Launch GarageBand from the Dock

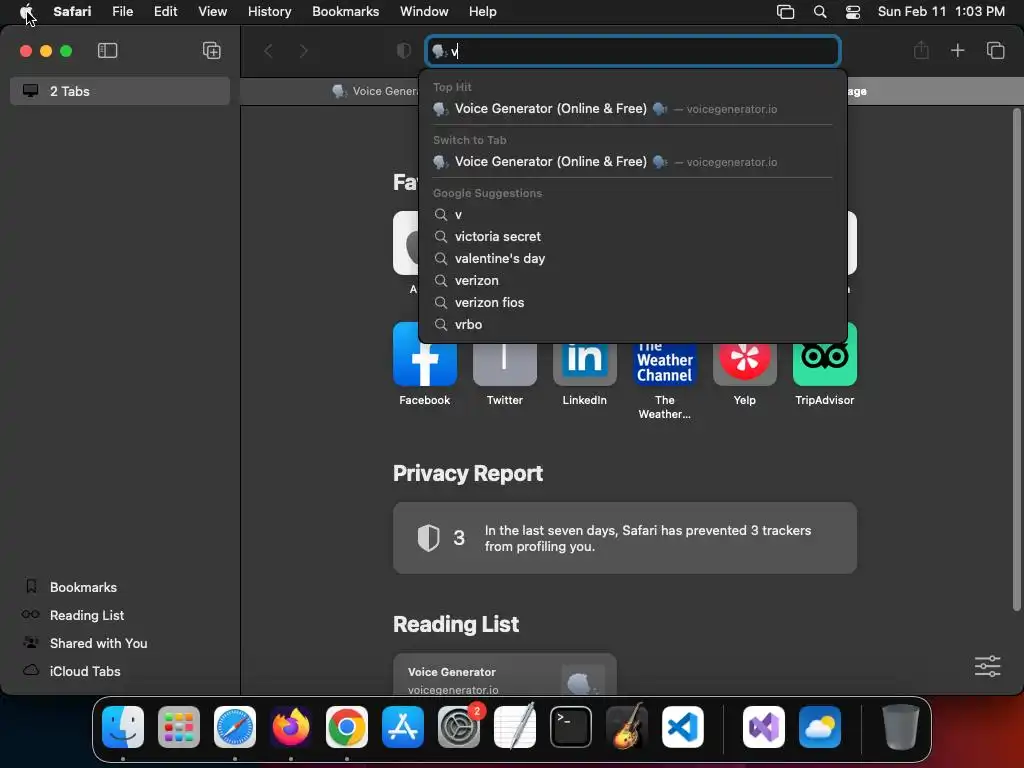tap(627, 727)
